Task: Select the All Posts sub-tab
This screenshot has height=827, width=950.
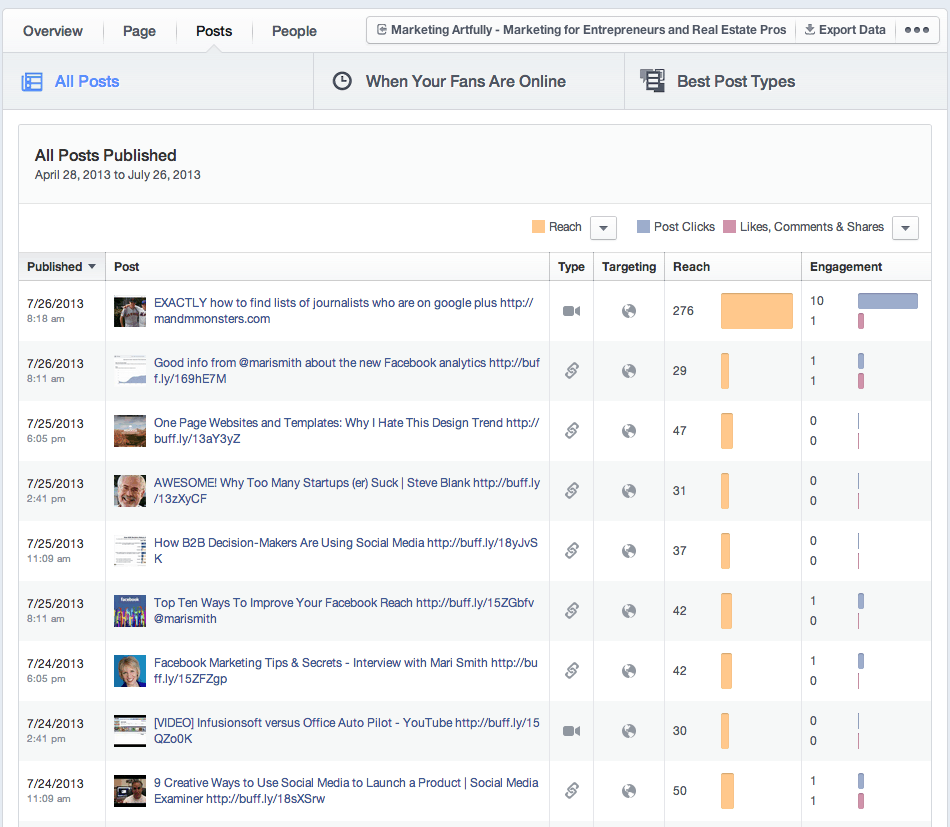Action: [x=158, y=81]
